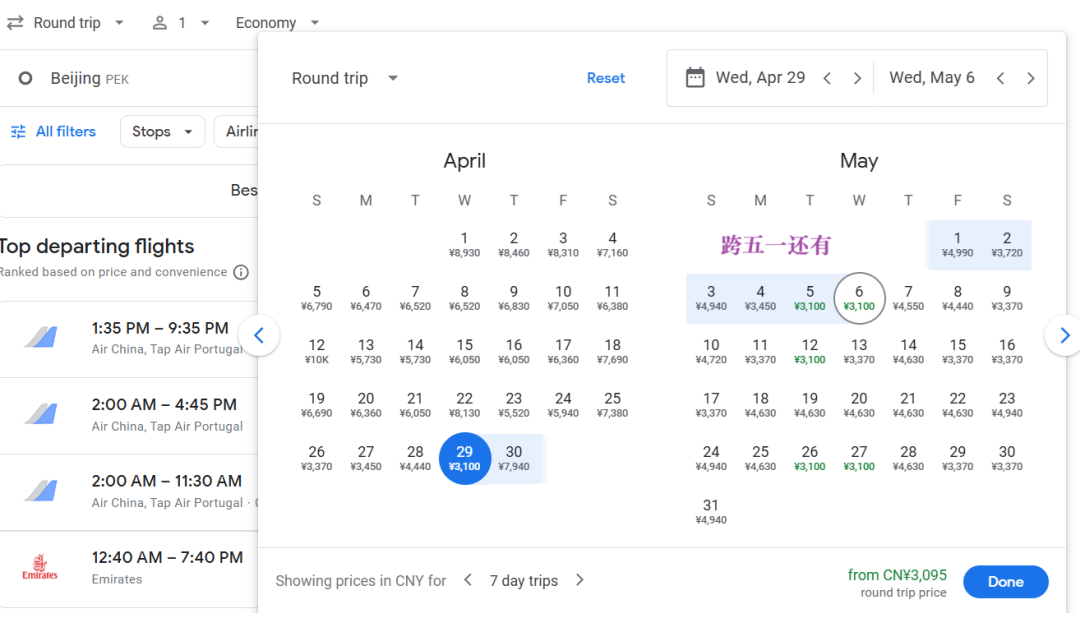Viewport: 1080px width, 618px height.
Task: Open the Stops filter dropdown
Action: tap(163, 132)
